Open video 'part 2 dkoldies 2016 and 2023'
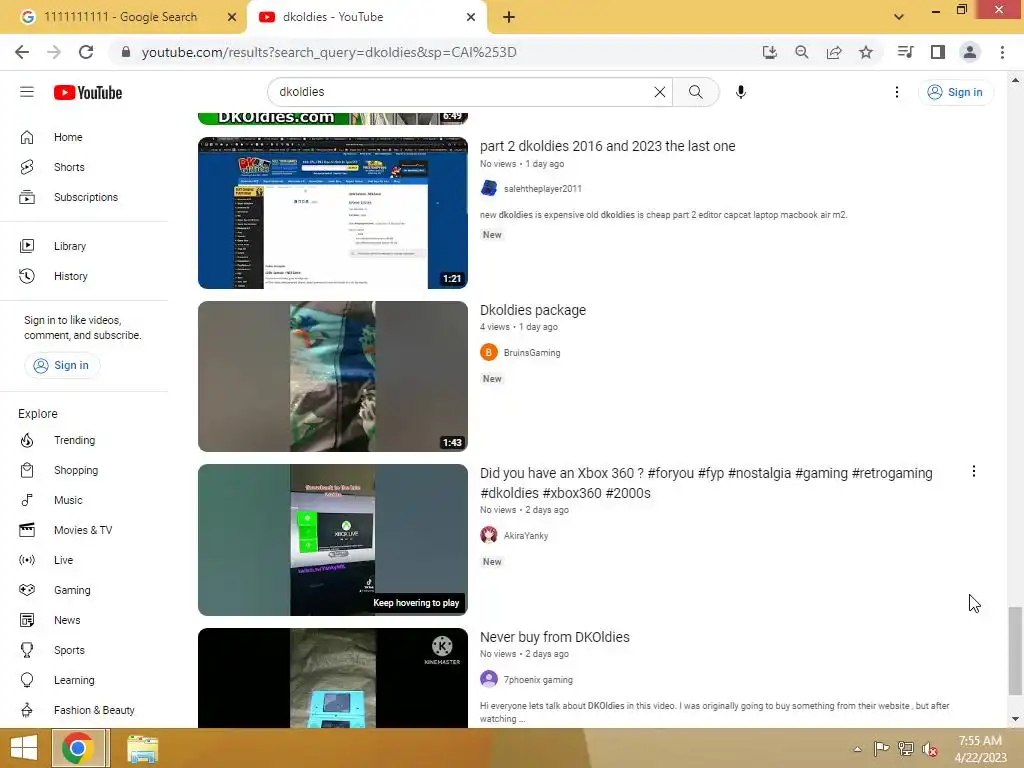Viewport: 1024px width, 768px height. click(607, 146)
